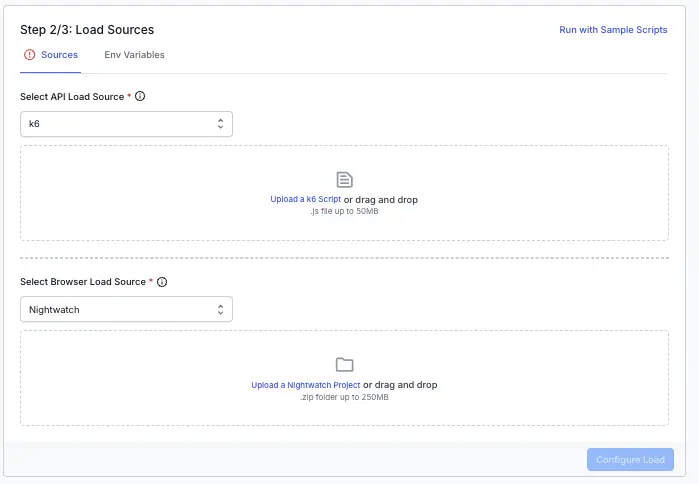This screenshot has height=484, width=699.
Task: Open the k6 API load source dropdown
Action: click(x=126, y=124)
